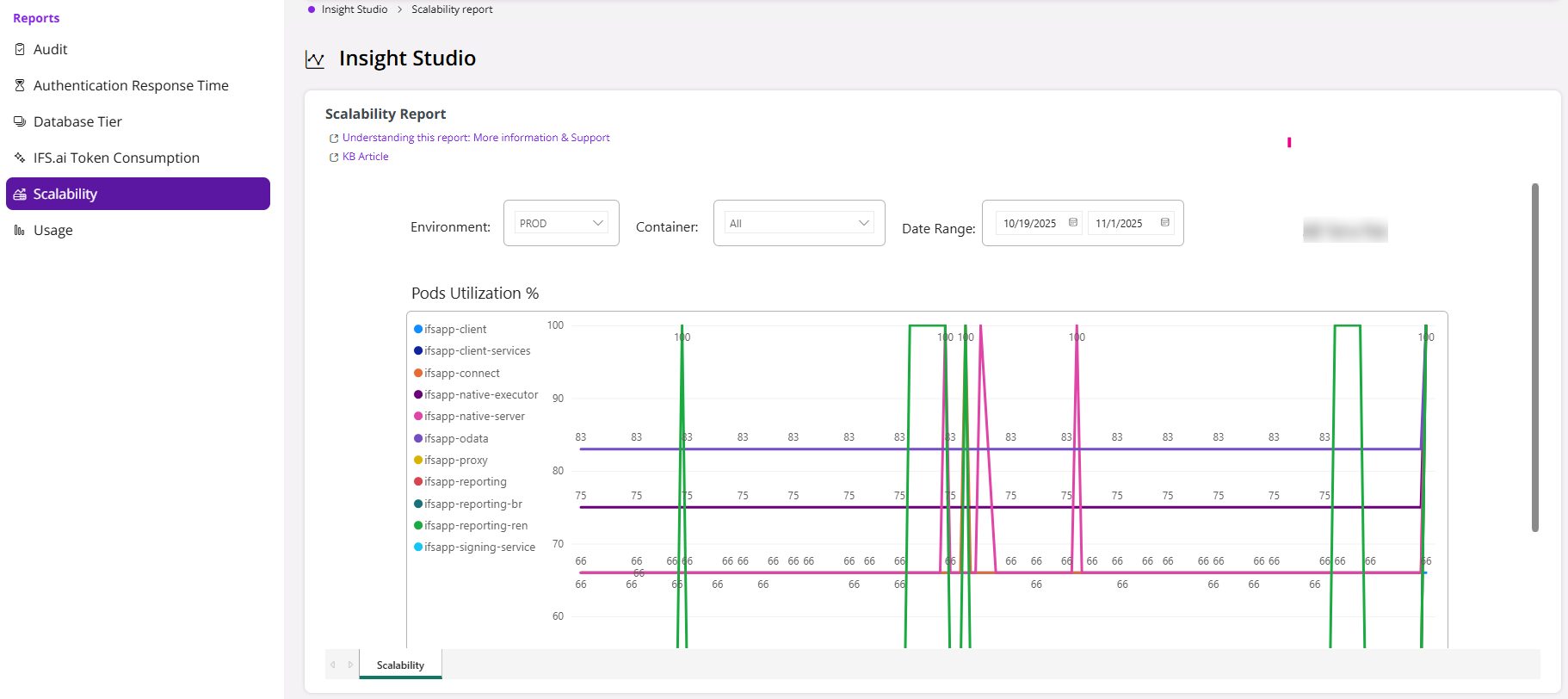Image resolution: width=1568 pixels, height=699 pixels.
Task: Click the IFS.ai Token Consumption sparkle icon
Action: 20,158
